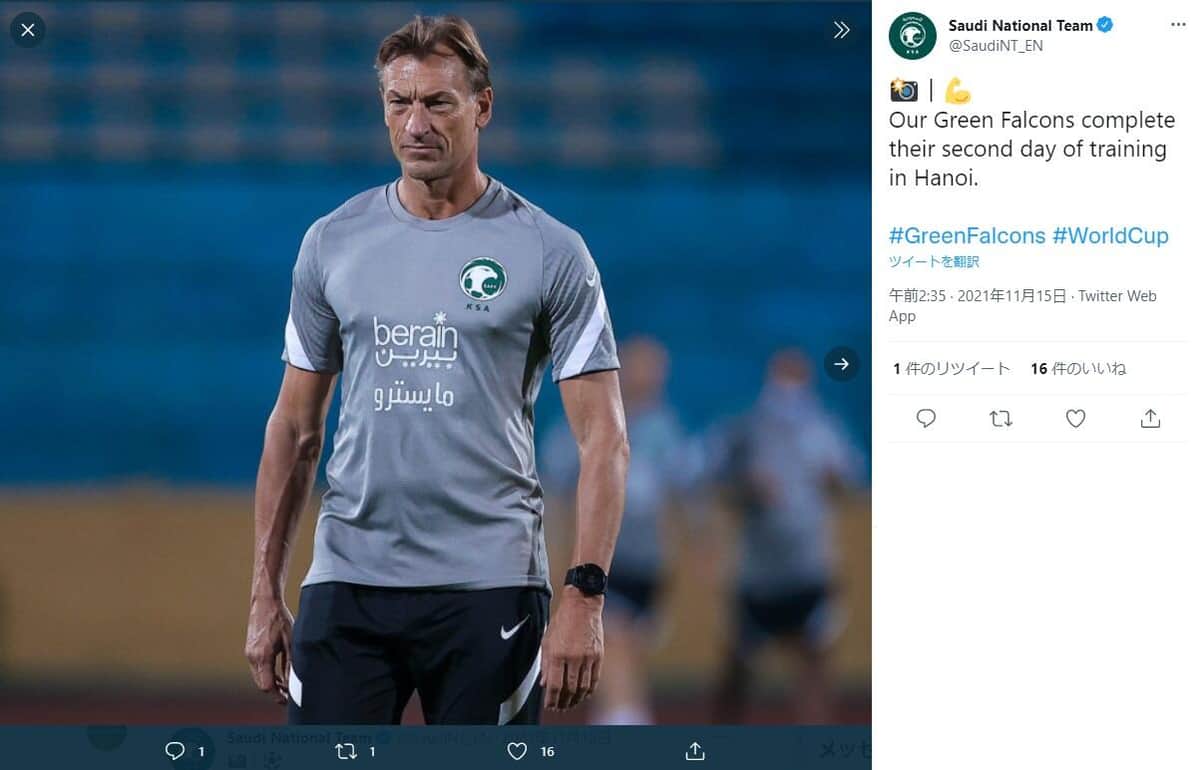Click the share icon in the right panel
1200x770 pixels.
[1150, 419]
